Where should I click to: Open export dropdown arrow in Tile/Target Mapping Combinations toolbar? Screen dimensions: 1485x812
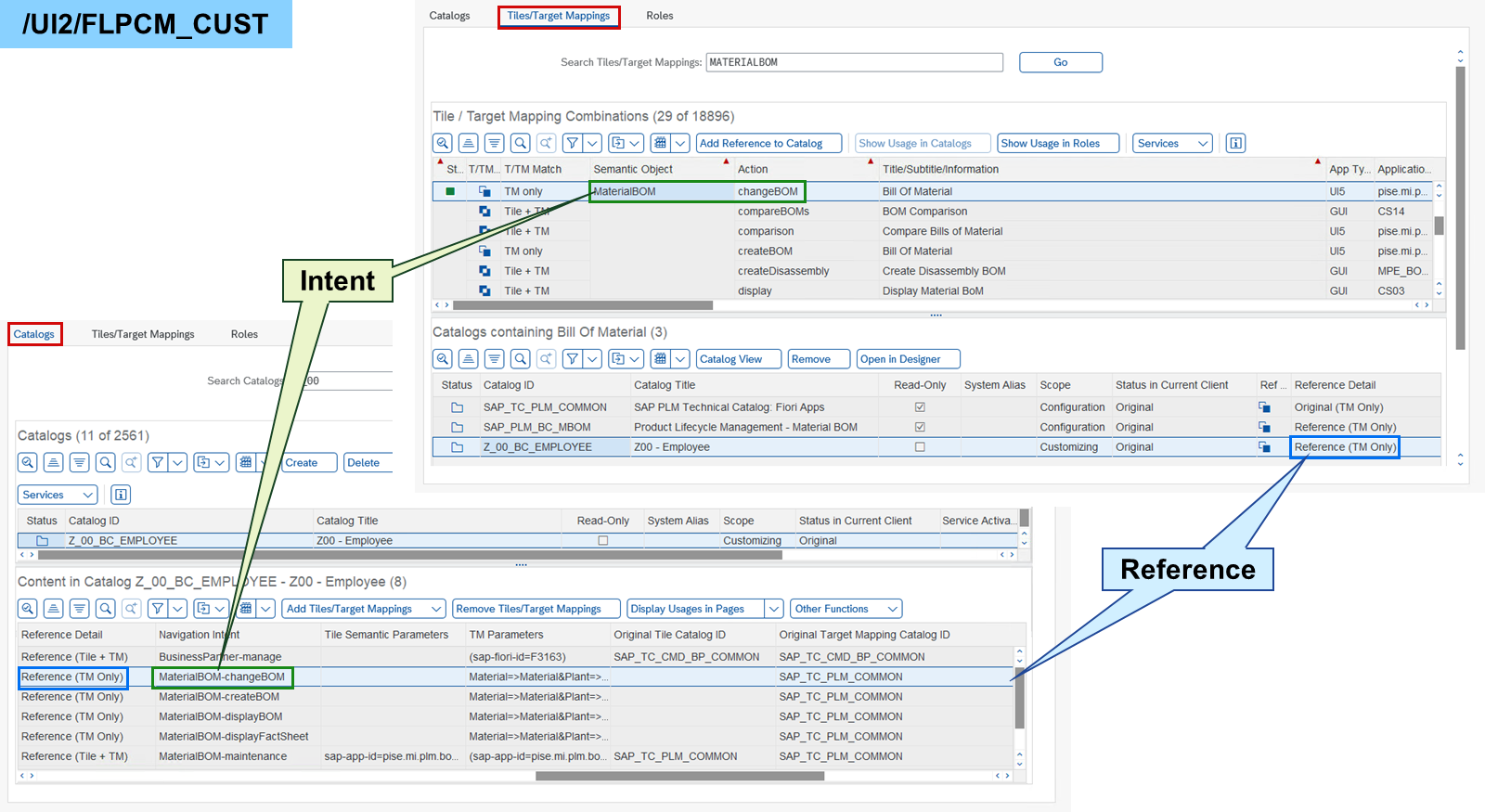tap(636, 143)
